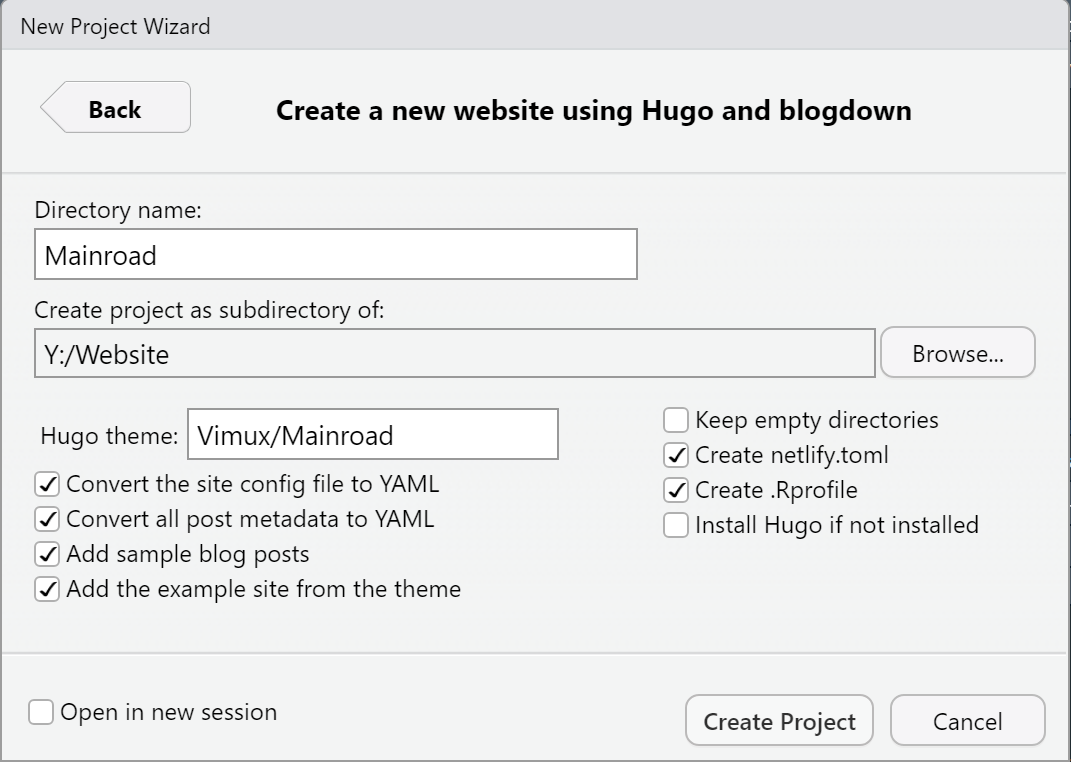This screenshot has width=1071, height=762.
Task: Check Open in new session
Action: [x=41, y=712]
